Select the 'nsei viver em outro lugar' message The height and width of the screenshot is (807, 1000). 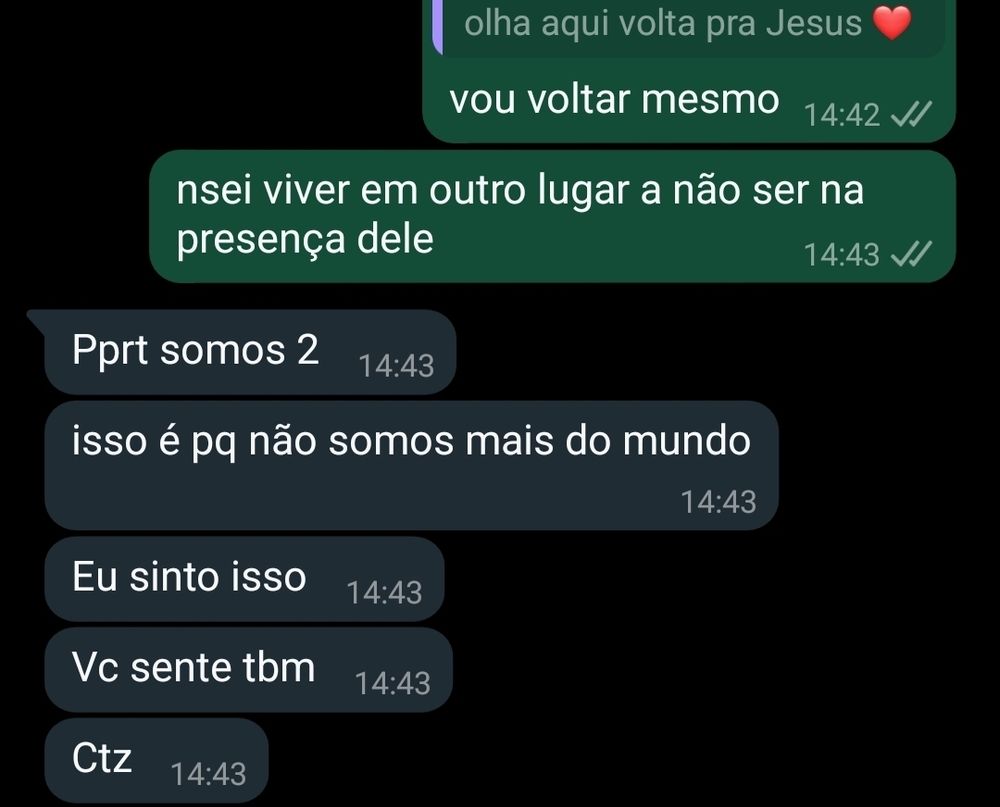coord(552,216)
